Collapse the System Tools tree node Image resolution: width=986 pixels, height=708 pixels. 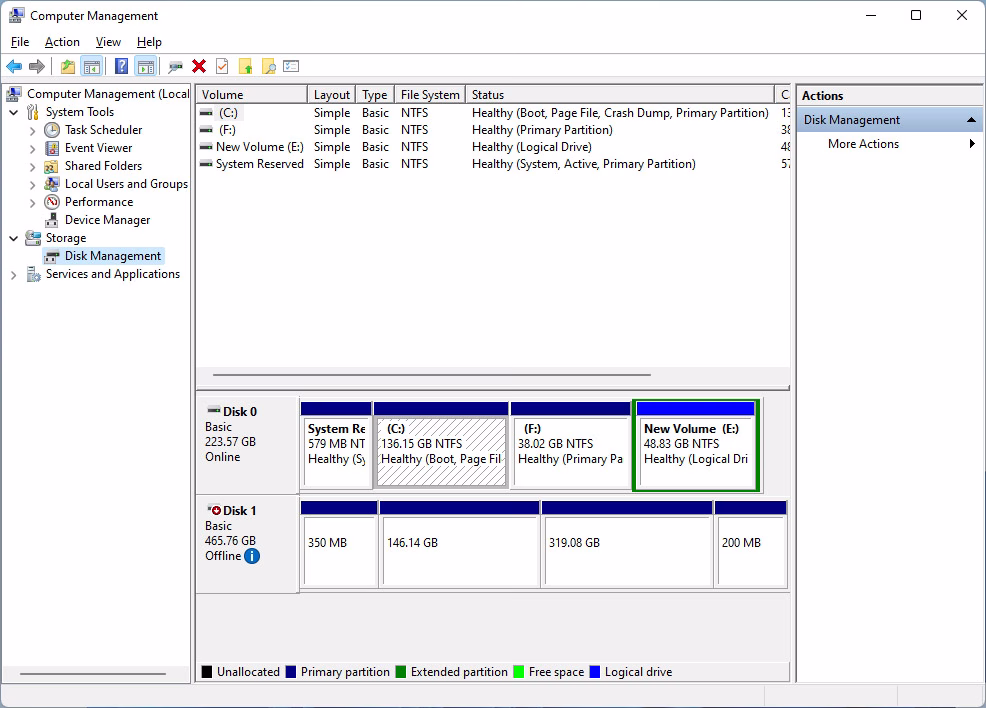coord(14,112)
